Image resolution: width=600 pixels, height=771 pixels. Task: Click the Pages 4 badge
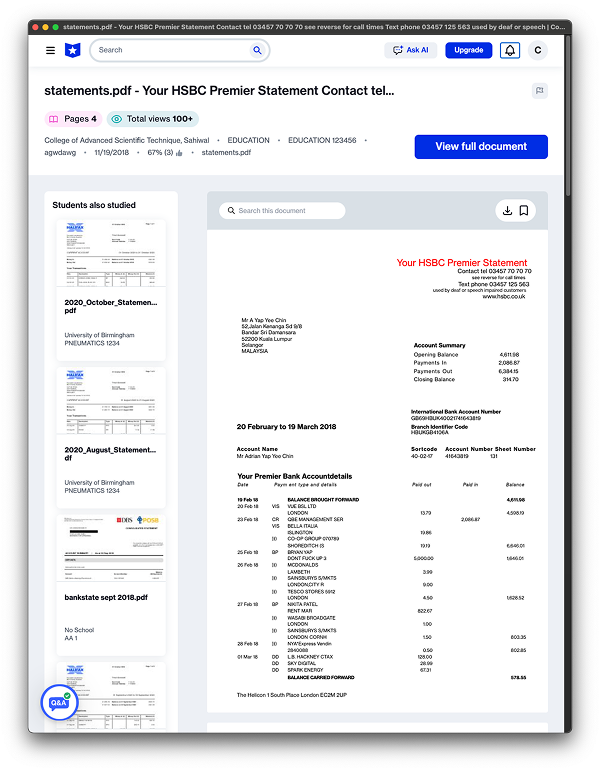coord(73,119)
